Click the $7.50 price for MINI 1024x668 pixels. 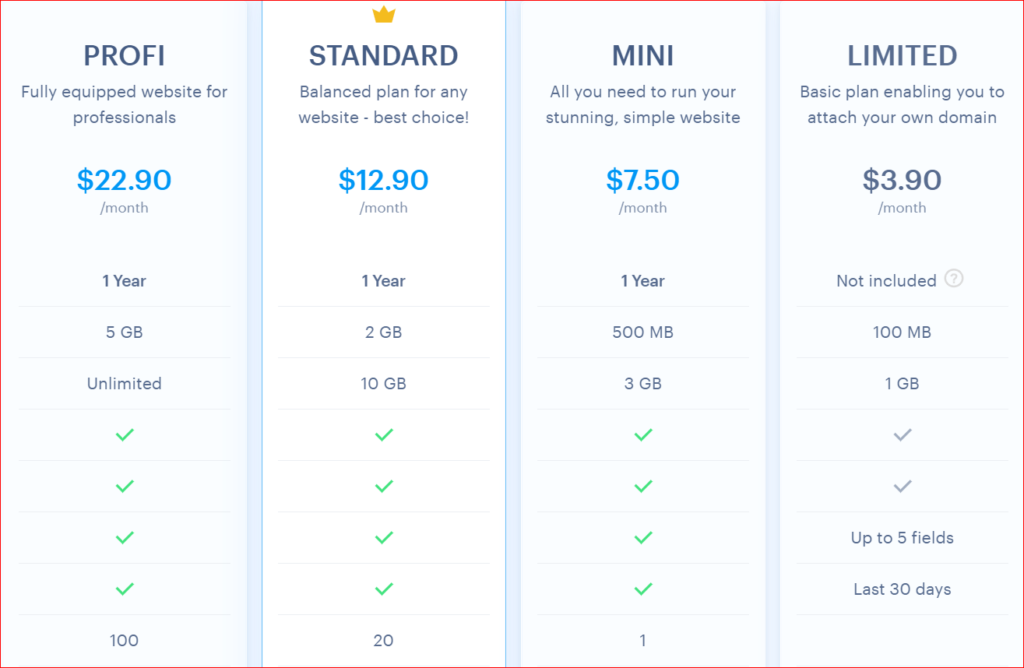(x=643, y=180)
